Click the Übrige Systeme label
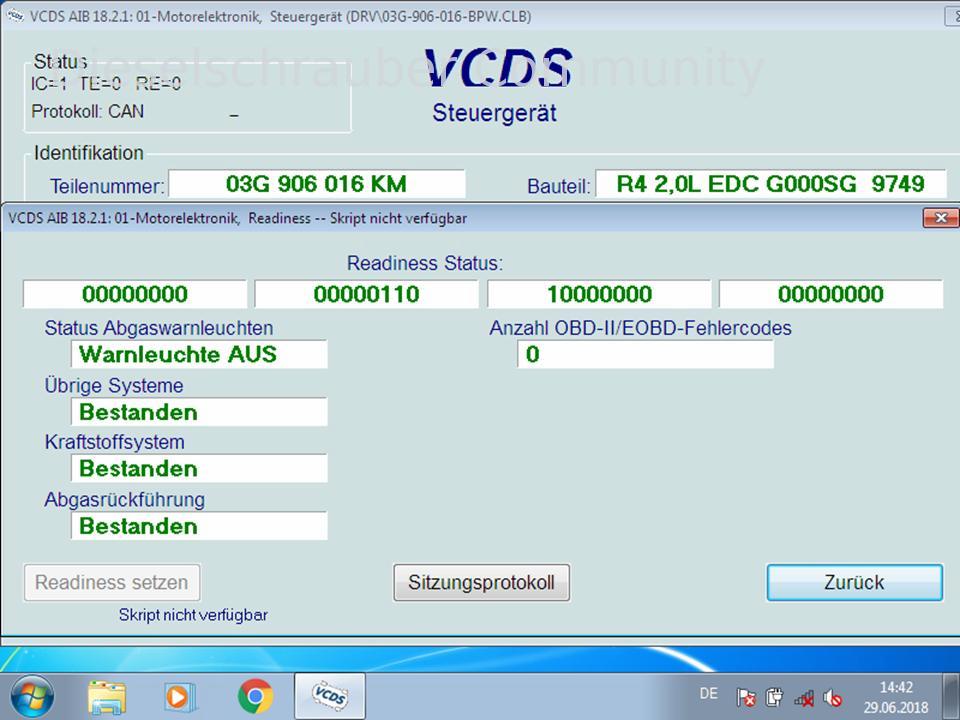This screenshot has width=960, height=720. [114, 386]
